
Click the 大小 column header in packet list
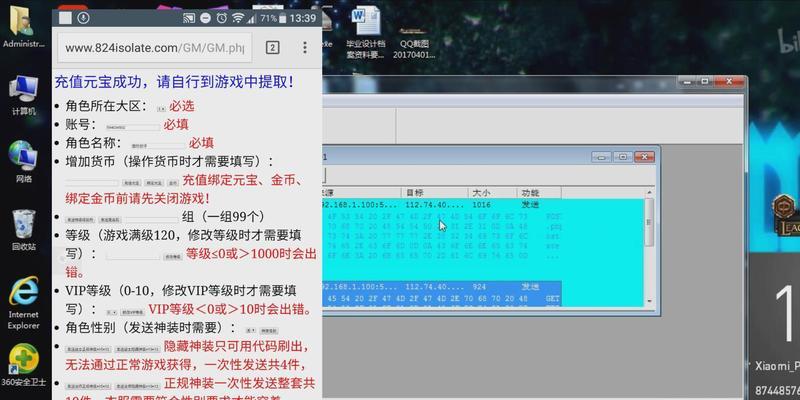(492, 193)
